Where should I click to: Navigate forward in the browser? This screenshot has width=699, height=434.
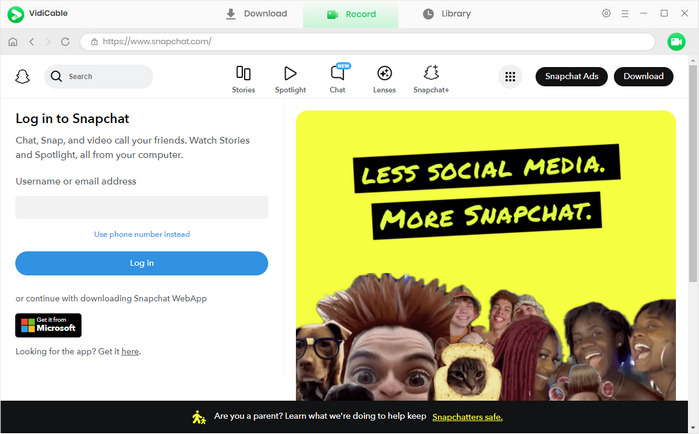tap(48, 41)
